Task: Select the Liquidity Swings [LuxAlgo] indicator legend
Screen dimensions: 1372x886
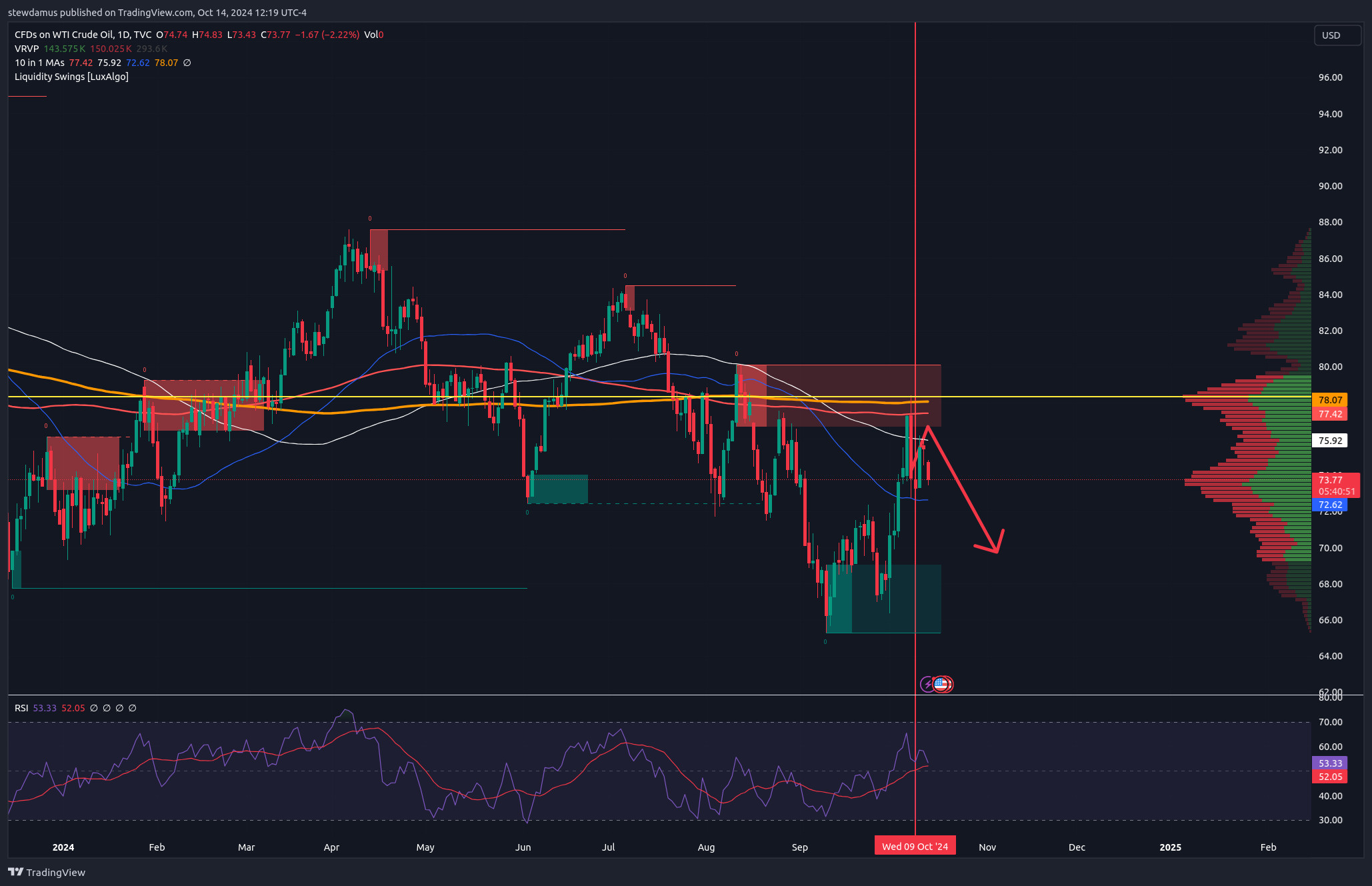Action: pos(71,77)
